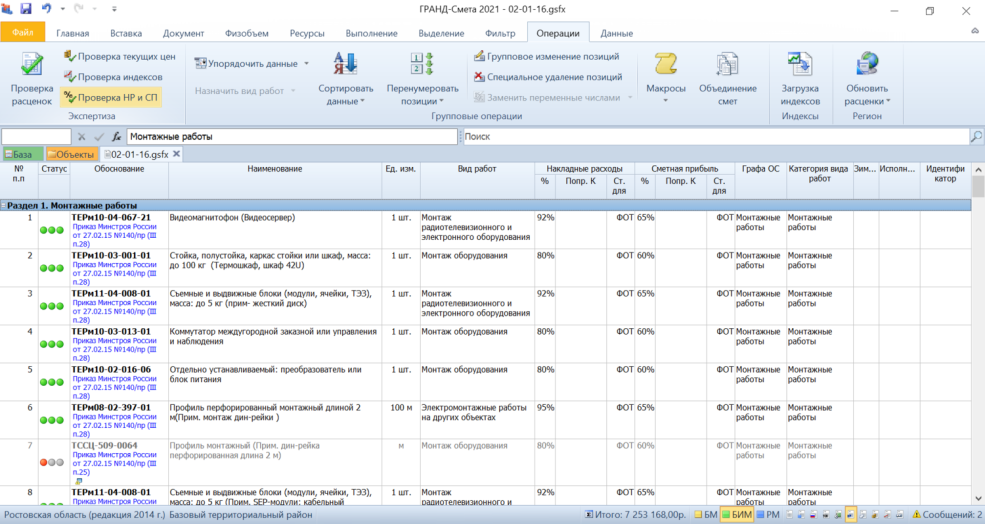
Task: Enable РМ calculation mode
Action: 766,514
